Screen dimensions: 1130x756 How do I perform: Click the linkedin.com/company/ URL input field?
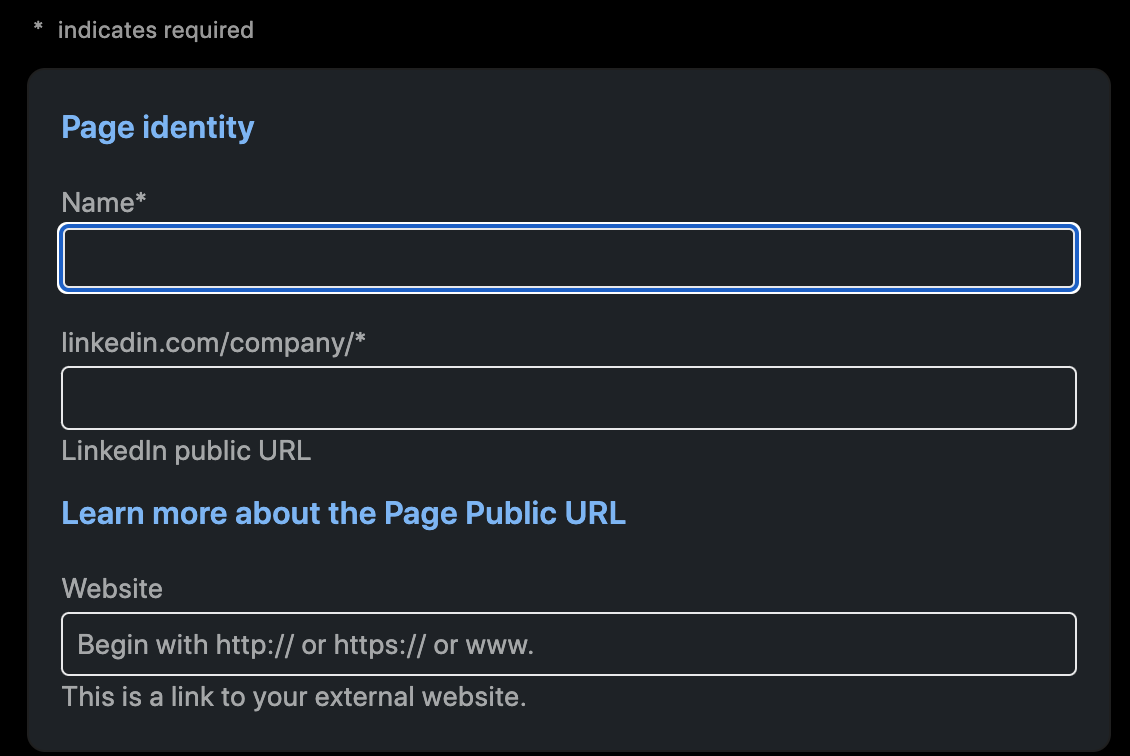click(x=569, y=398)
